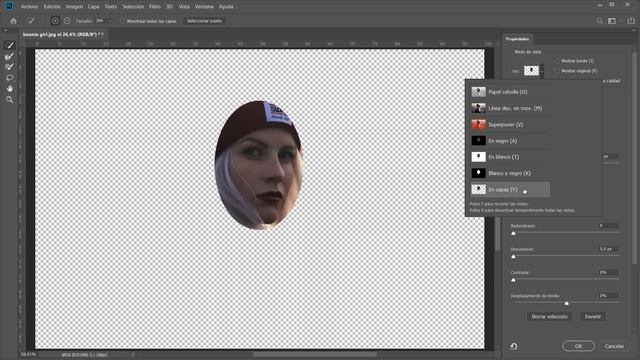Click the canvas horizontal scrollbar

click(315, 354)
